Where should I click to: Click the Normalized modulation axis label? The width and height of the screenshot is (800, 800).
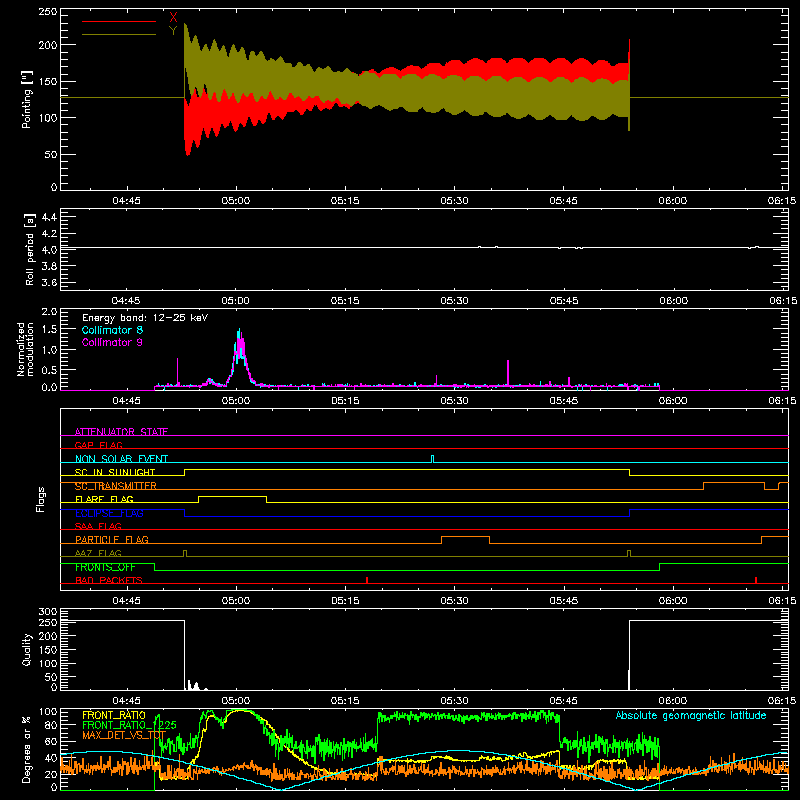(x=24, y=349)
